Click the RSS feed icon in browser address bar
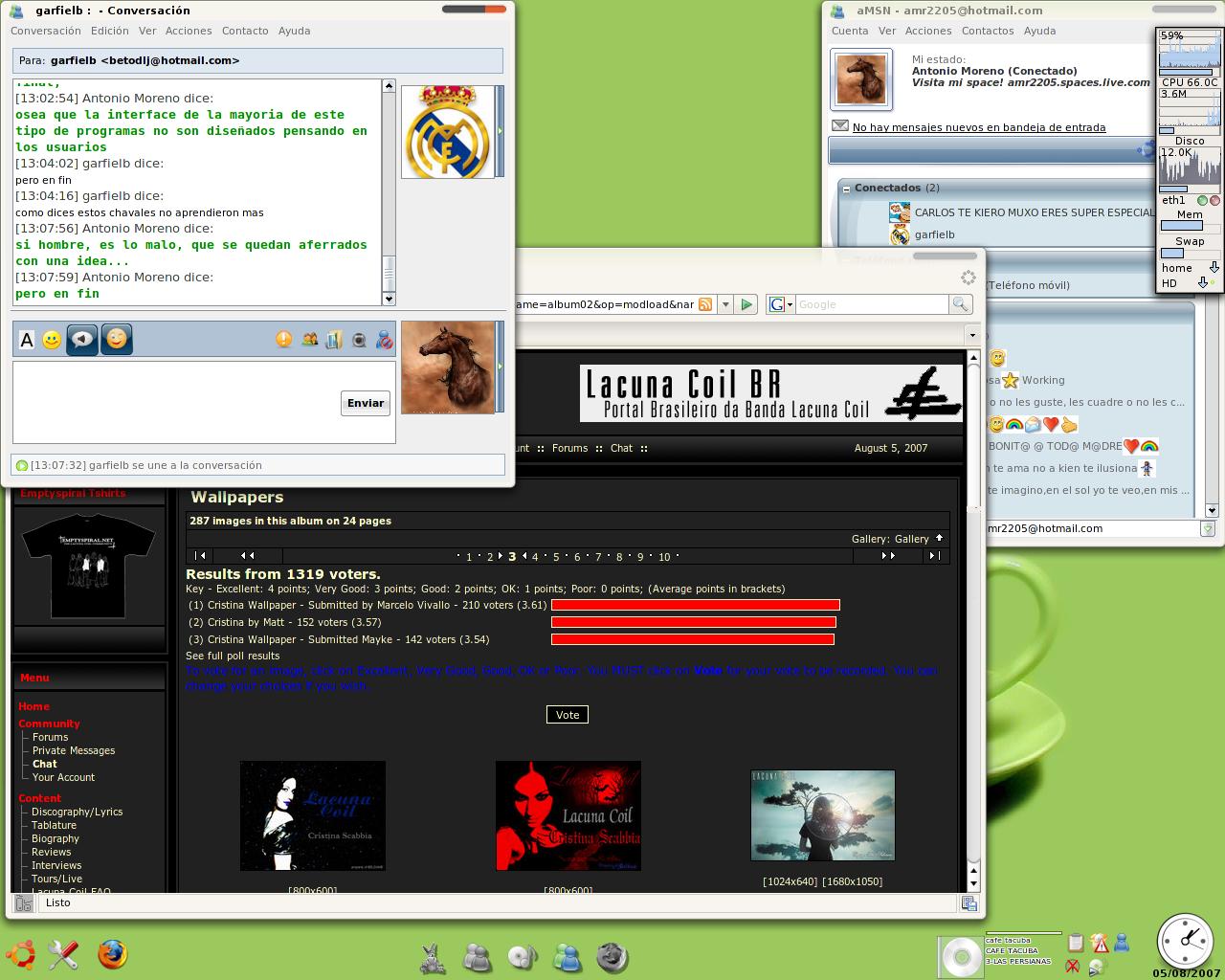 (x=705, y=304)
